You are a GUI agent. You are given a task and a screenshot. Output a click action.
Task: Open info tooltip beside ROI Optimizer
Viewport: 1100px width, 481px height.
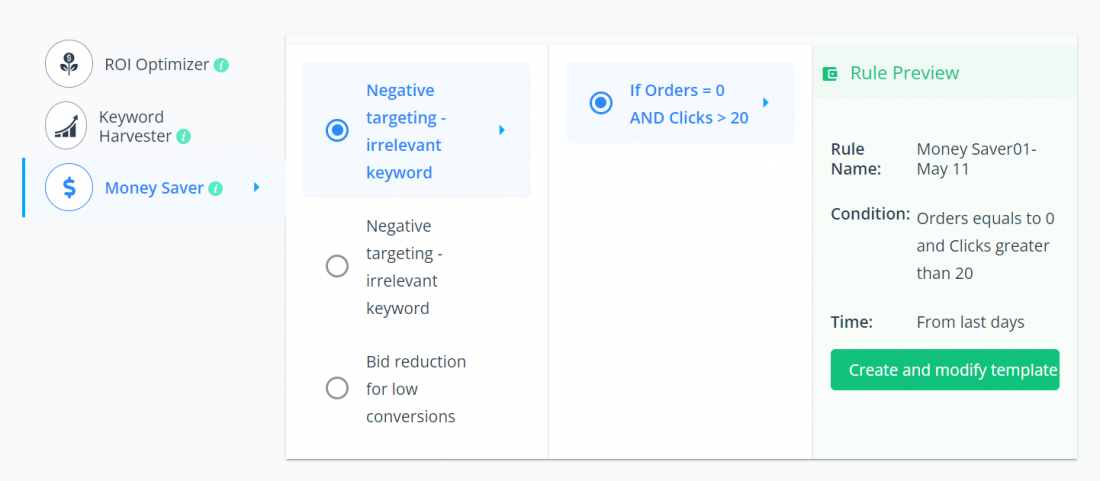(x=221, y=65)
